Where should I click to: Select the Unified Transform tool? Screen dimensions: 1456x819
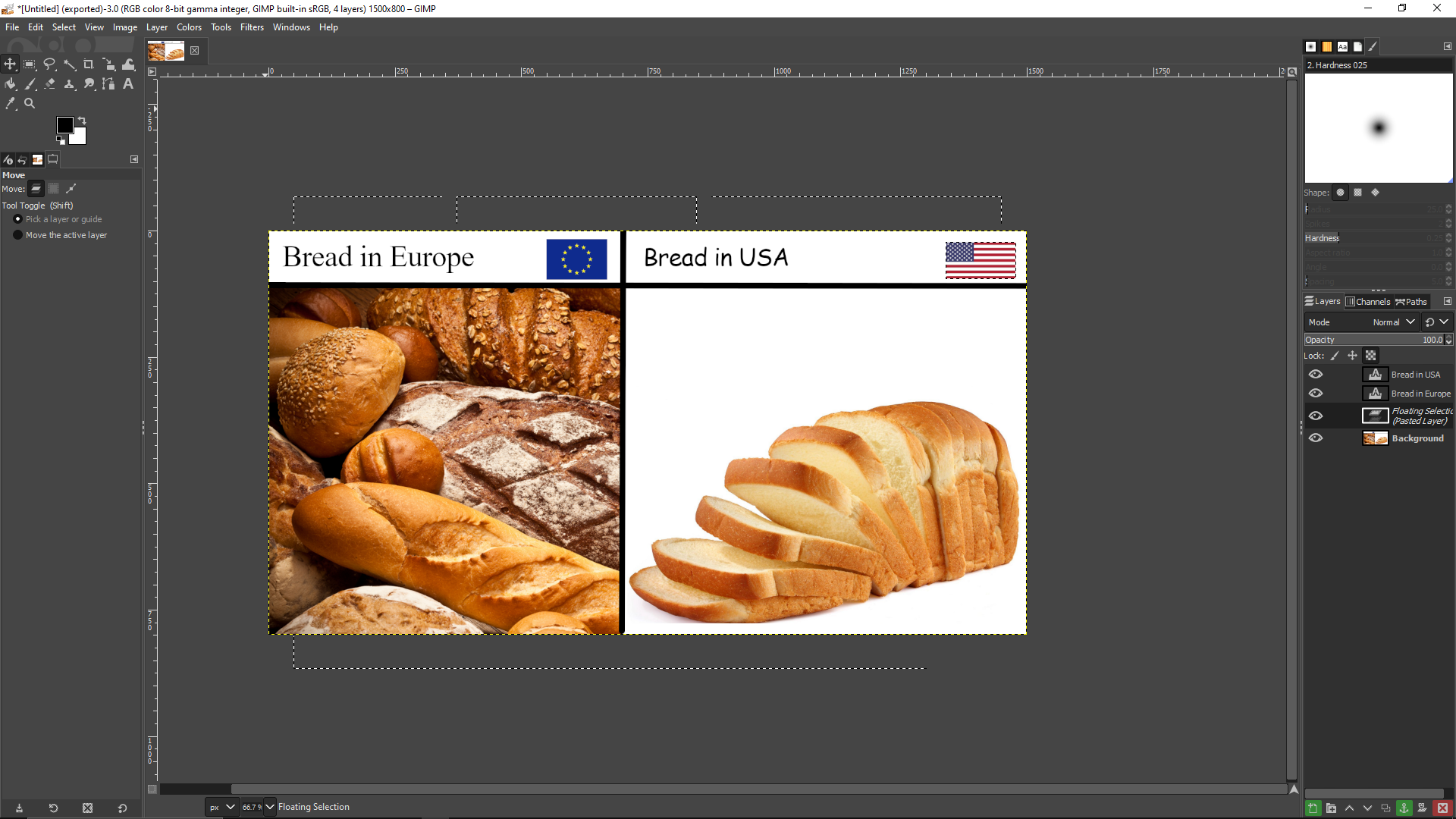click(x=108, y=64)
